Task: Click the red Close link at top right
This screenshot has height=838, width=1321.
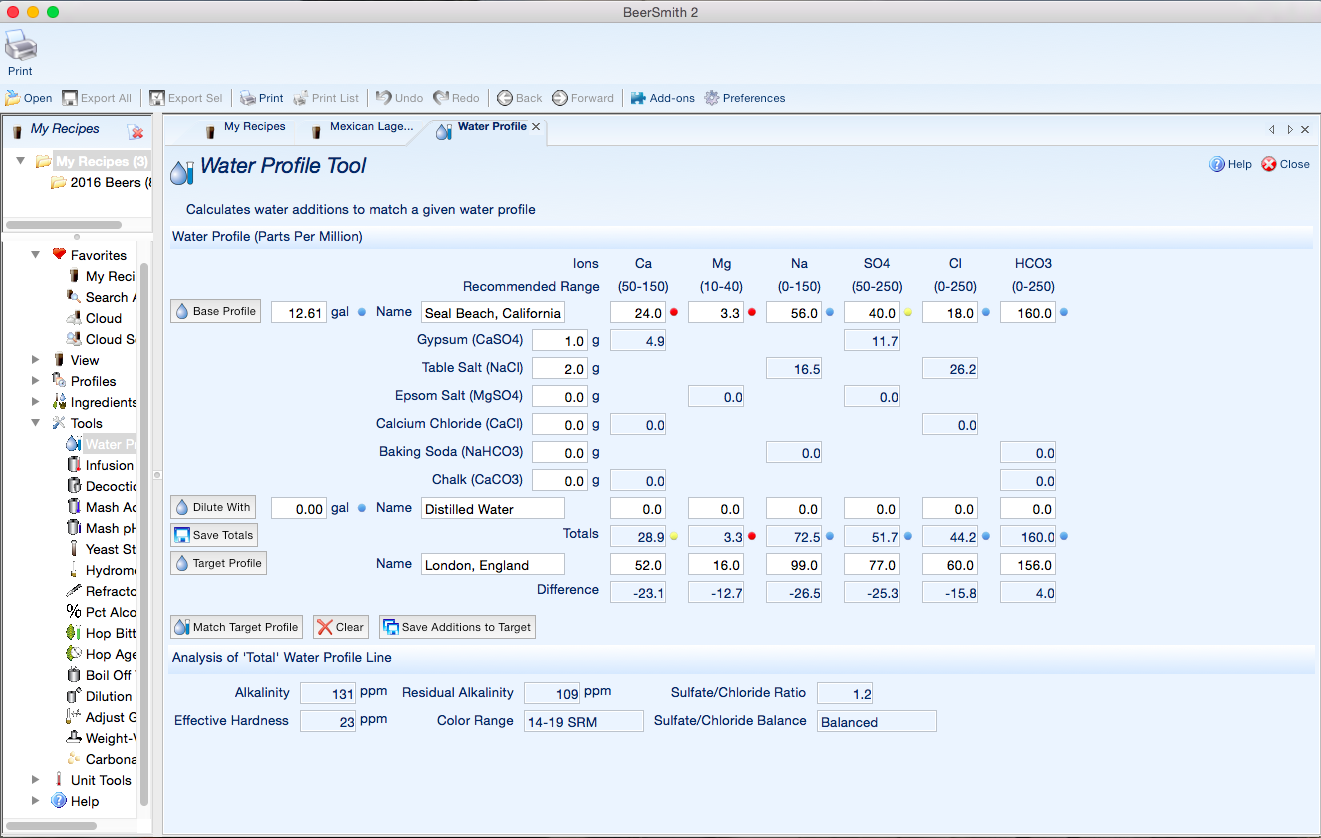Action: pyautogui.click(x=1285, y=164)
